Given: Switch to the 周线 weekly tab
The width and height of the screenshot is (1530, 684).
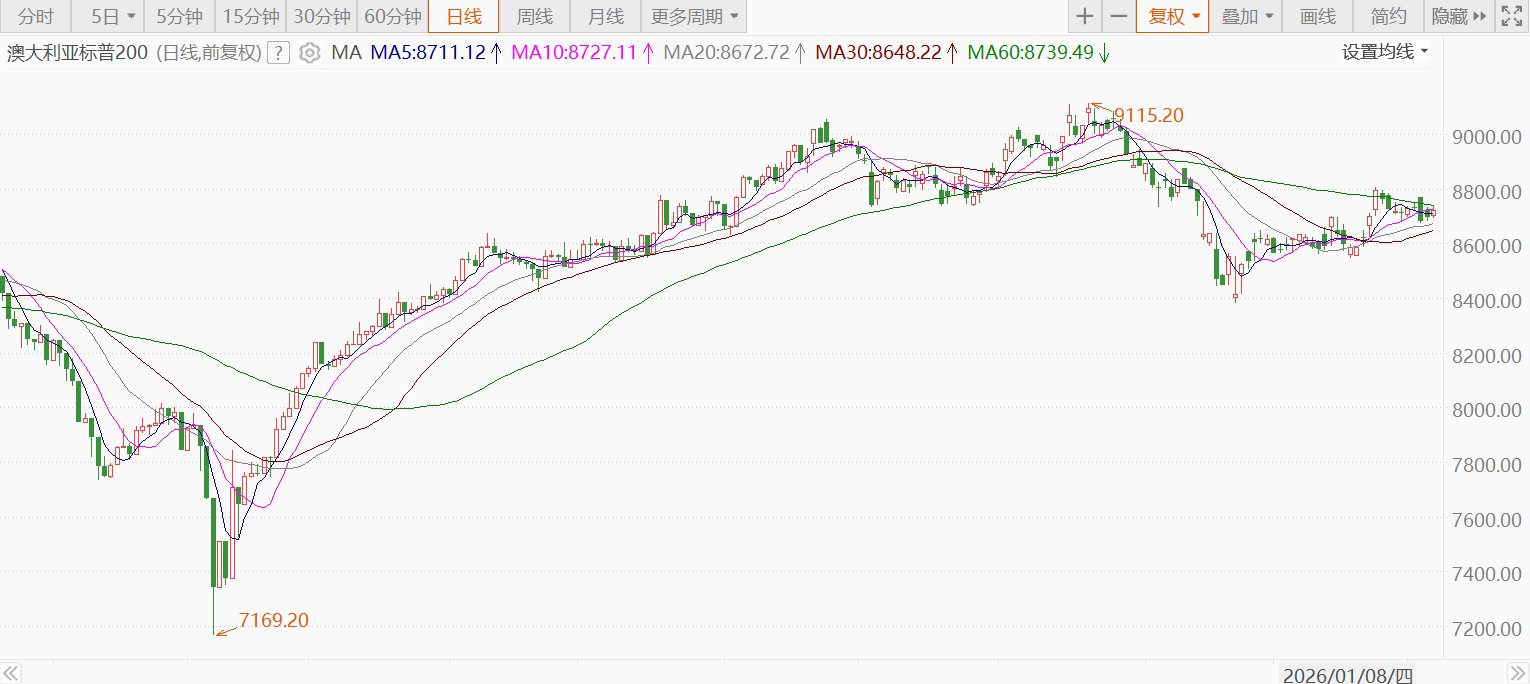Looking at the screenshot, I should click(534, 16).
